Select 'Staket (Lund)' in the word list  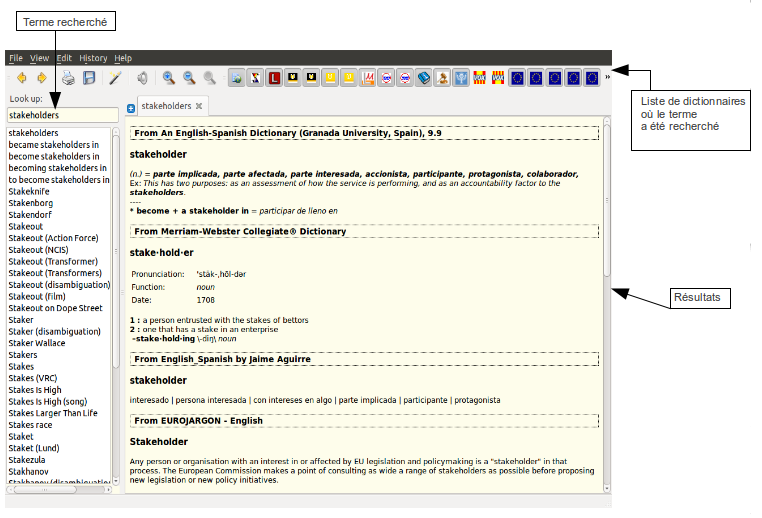pyautogui.click(x=34, y=448)
